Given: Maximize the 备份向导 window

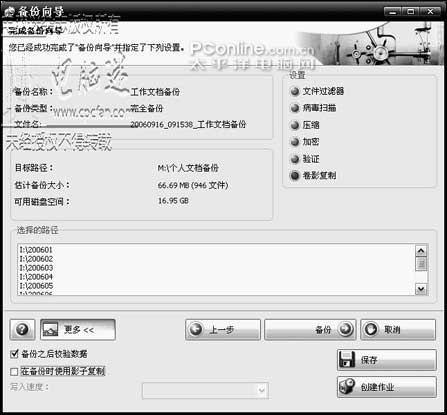Looking at the screenshot, I should 411,12.
